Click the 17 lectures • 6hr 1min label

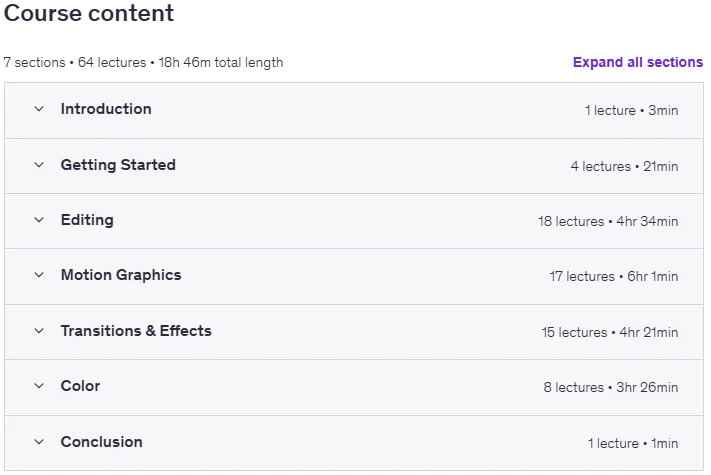pos(614,276)
